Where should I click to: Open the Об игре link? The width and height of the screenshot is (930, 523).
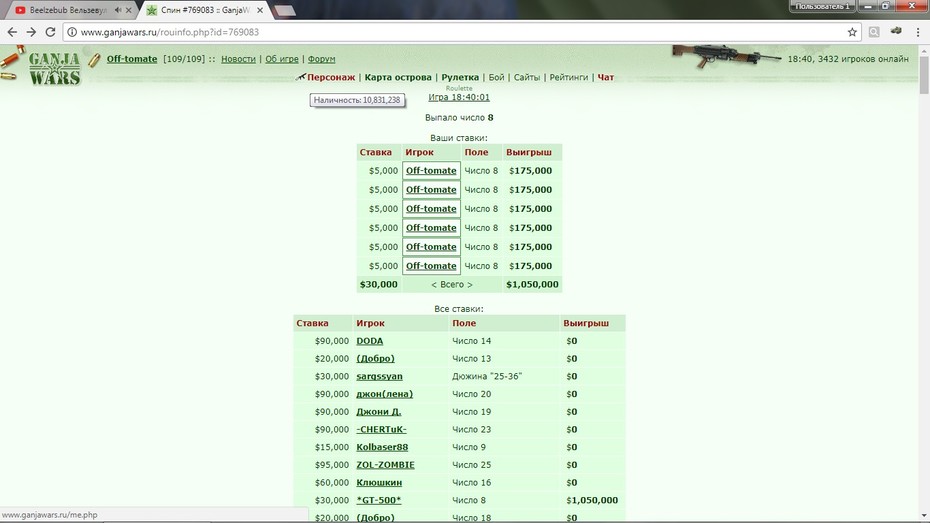282,59
